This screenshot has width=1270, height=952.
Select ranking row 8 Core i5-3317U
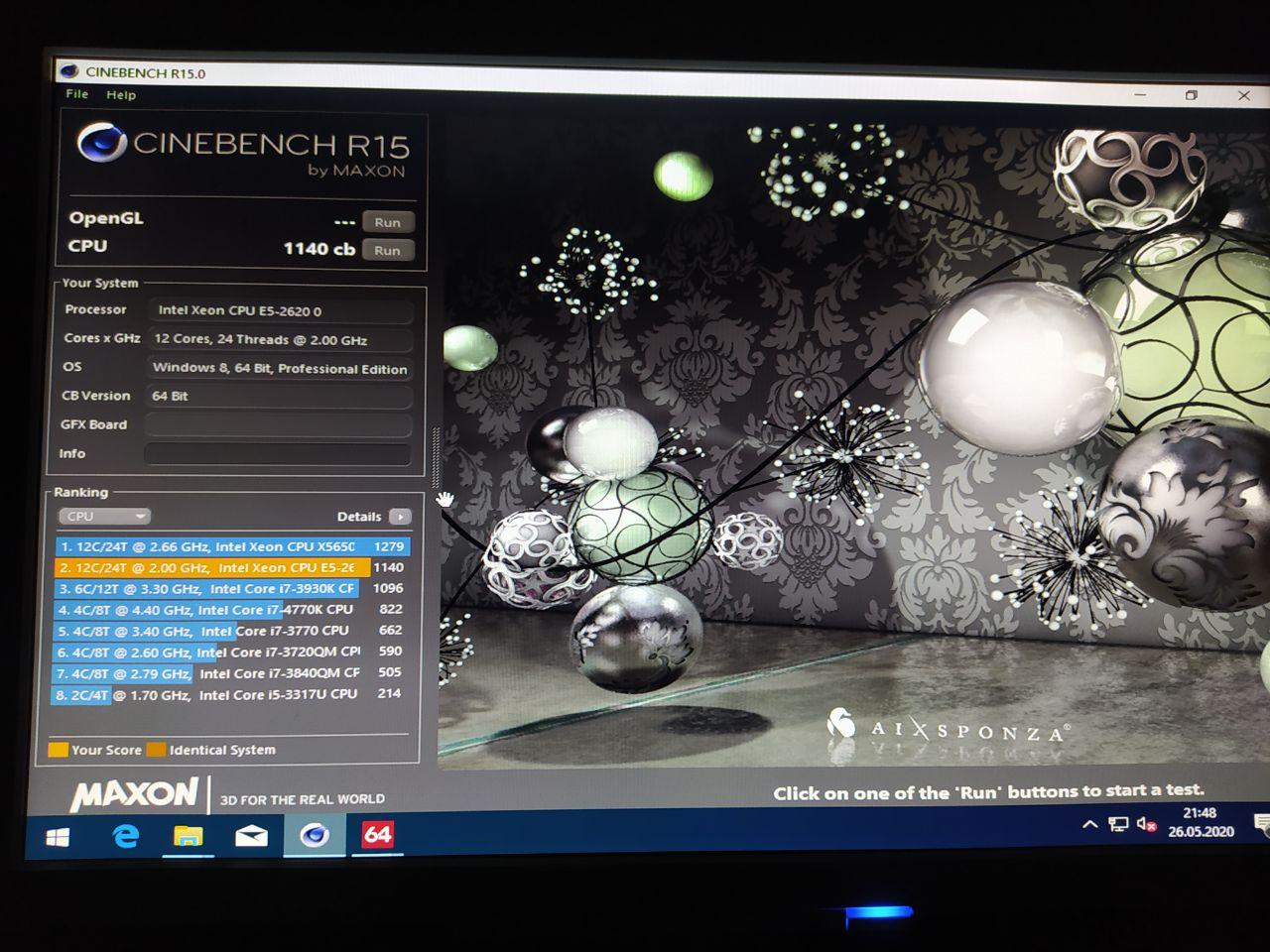pos(228,694)
